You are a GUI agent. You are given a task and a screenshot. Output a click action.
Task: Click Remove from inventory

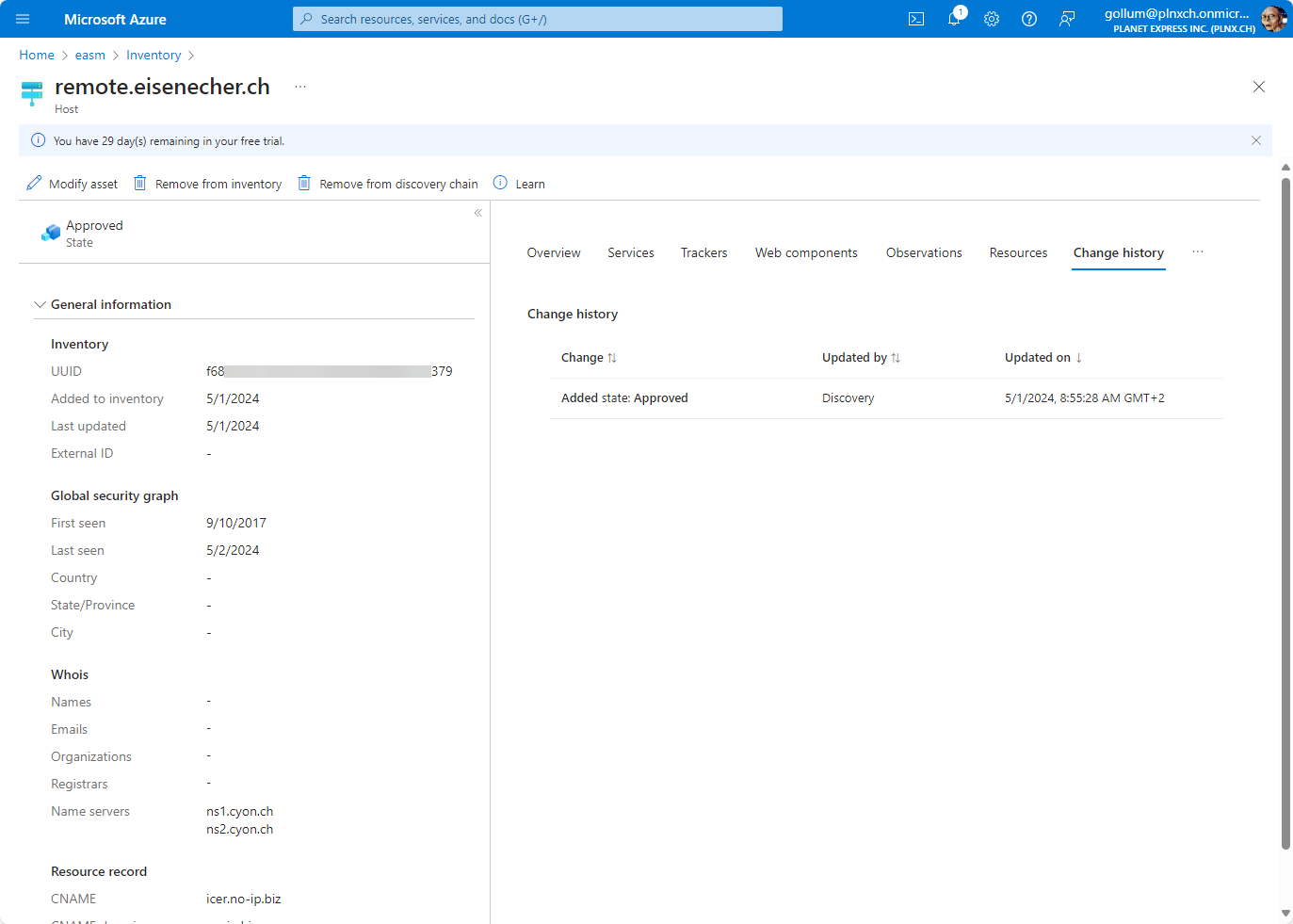tap(208, 184)
